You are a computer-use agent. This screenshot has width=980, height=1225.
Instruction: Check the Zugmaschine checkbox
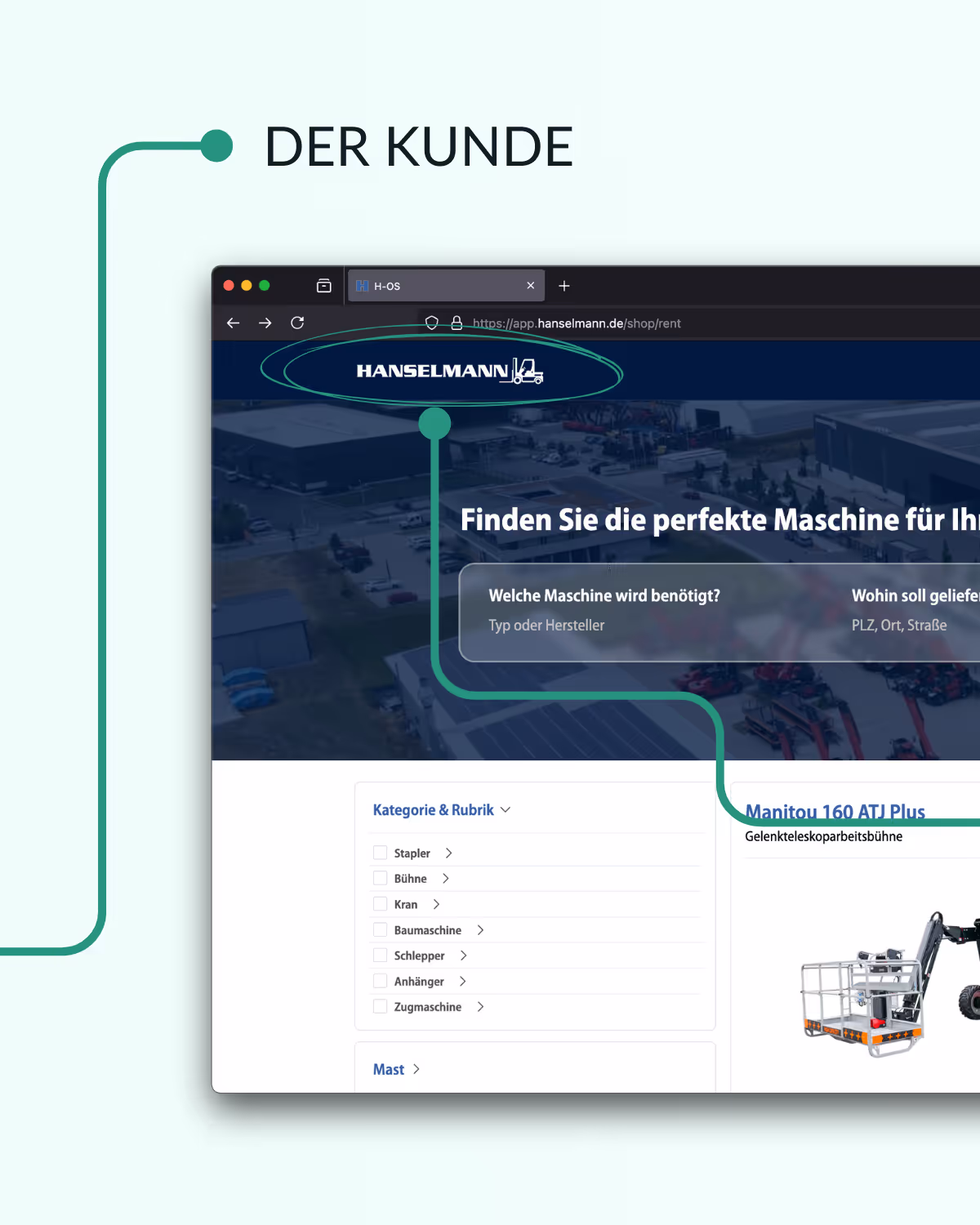[x=381, y=1006]
